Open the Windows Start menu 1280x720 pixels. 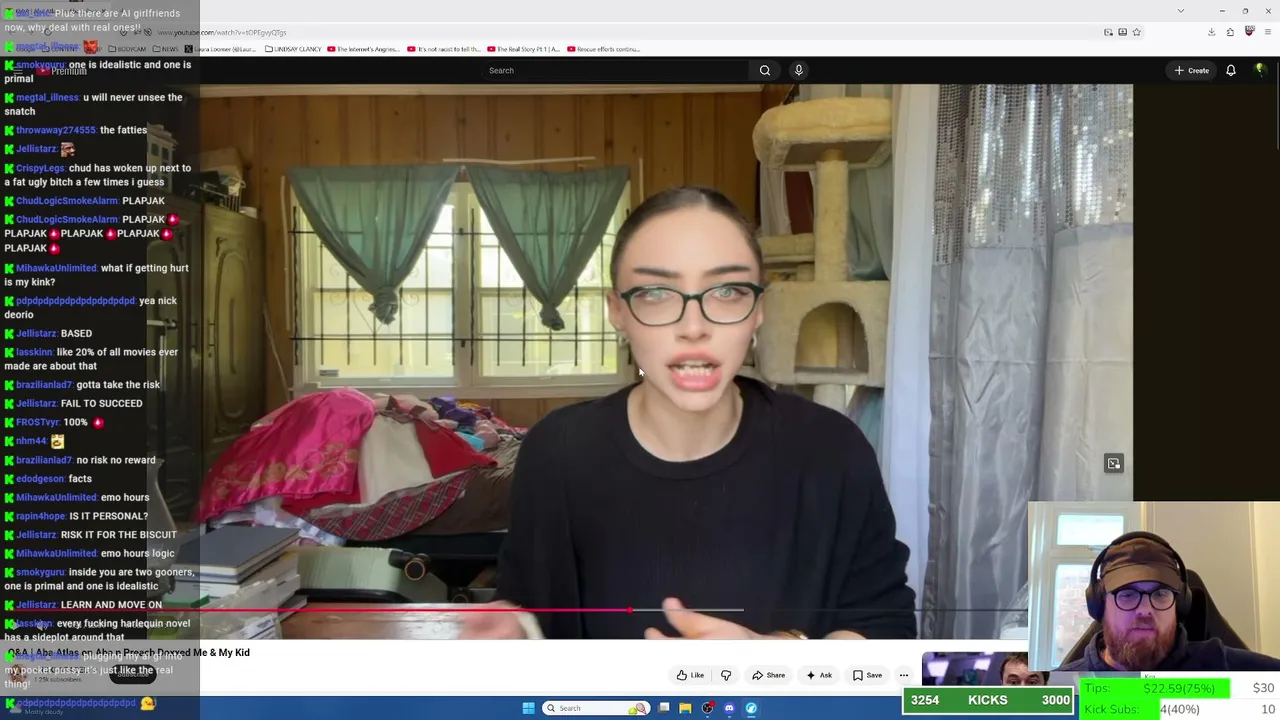[x=529, y=708]
